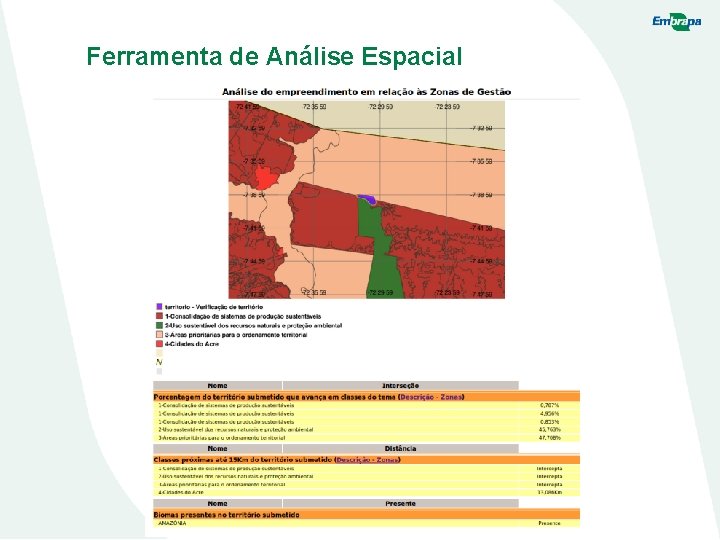Click legend label for zone 2 'Uso sustentável dos recursos naturais'

point(253,326)
